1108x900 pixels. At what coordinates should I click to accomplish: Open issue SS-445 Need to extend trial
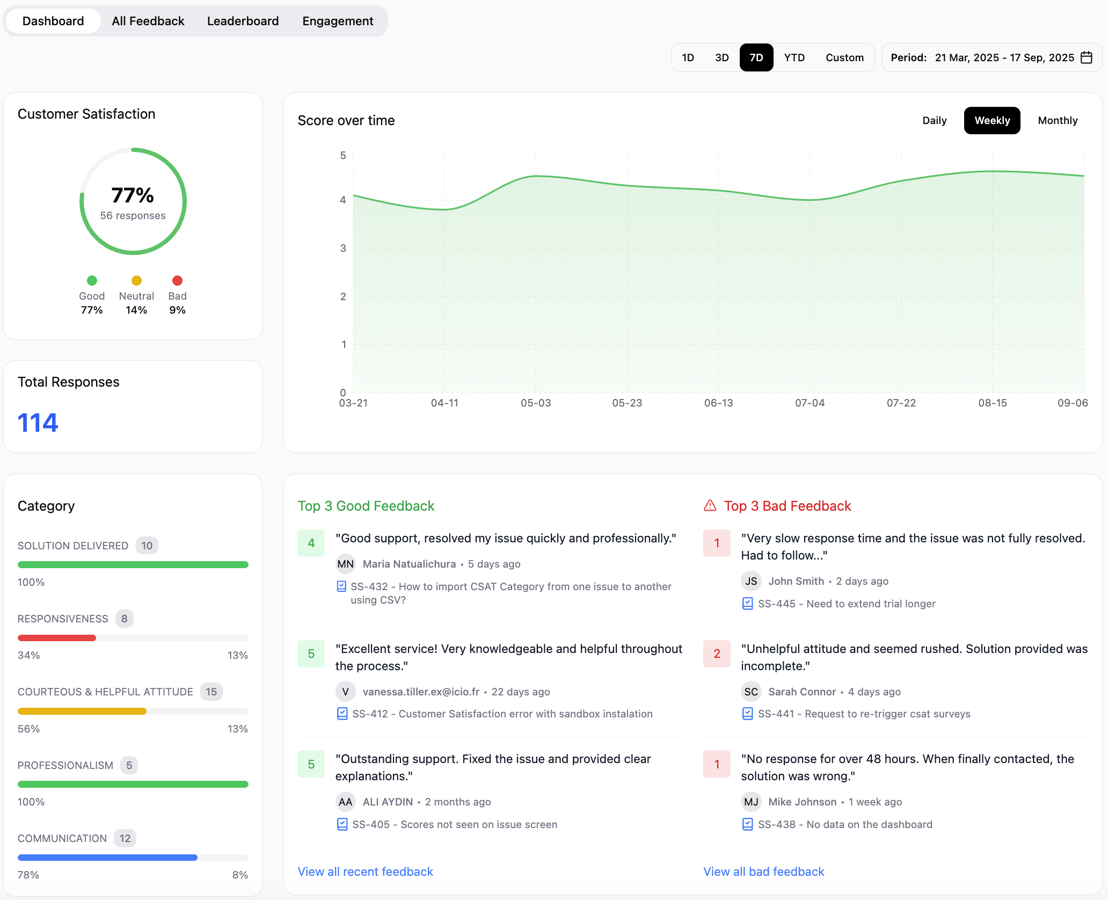pyautogui.click(x=847, y=603)
